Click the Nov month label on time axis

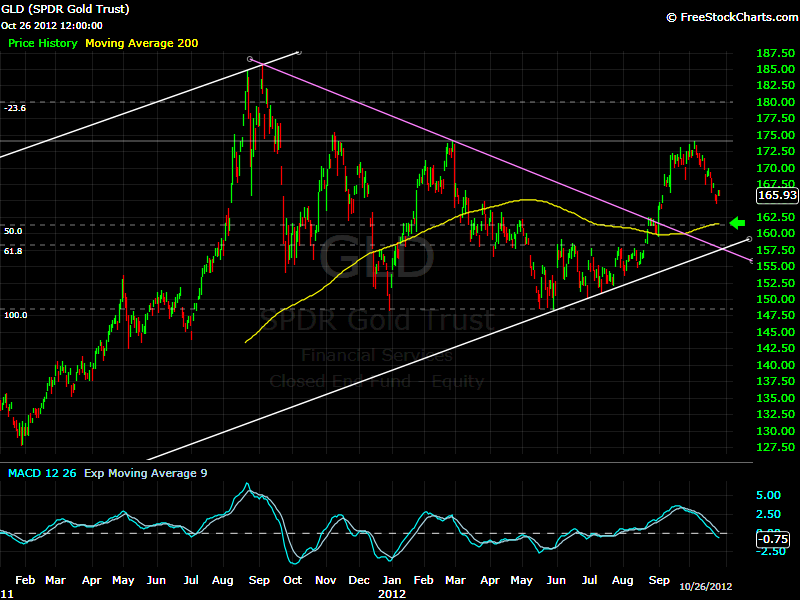point(326,580)
